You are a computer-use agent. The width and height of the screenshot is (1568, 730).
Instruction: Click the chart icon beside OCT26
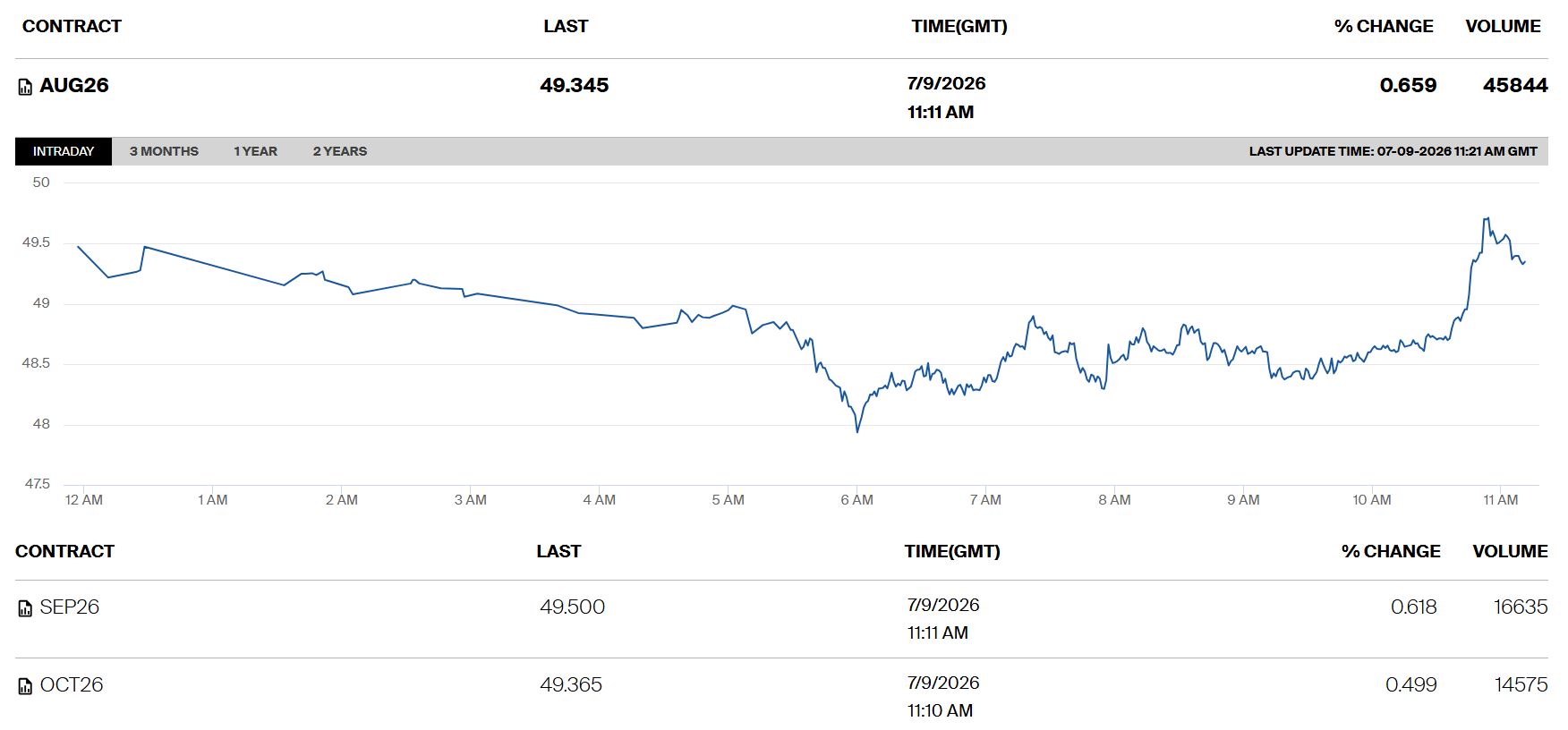[25, 686]
